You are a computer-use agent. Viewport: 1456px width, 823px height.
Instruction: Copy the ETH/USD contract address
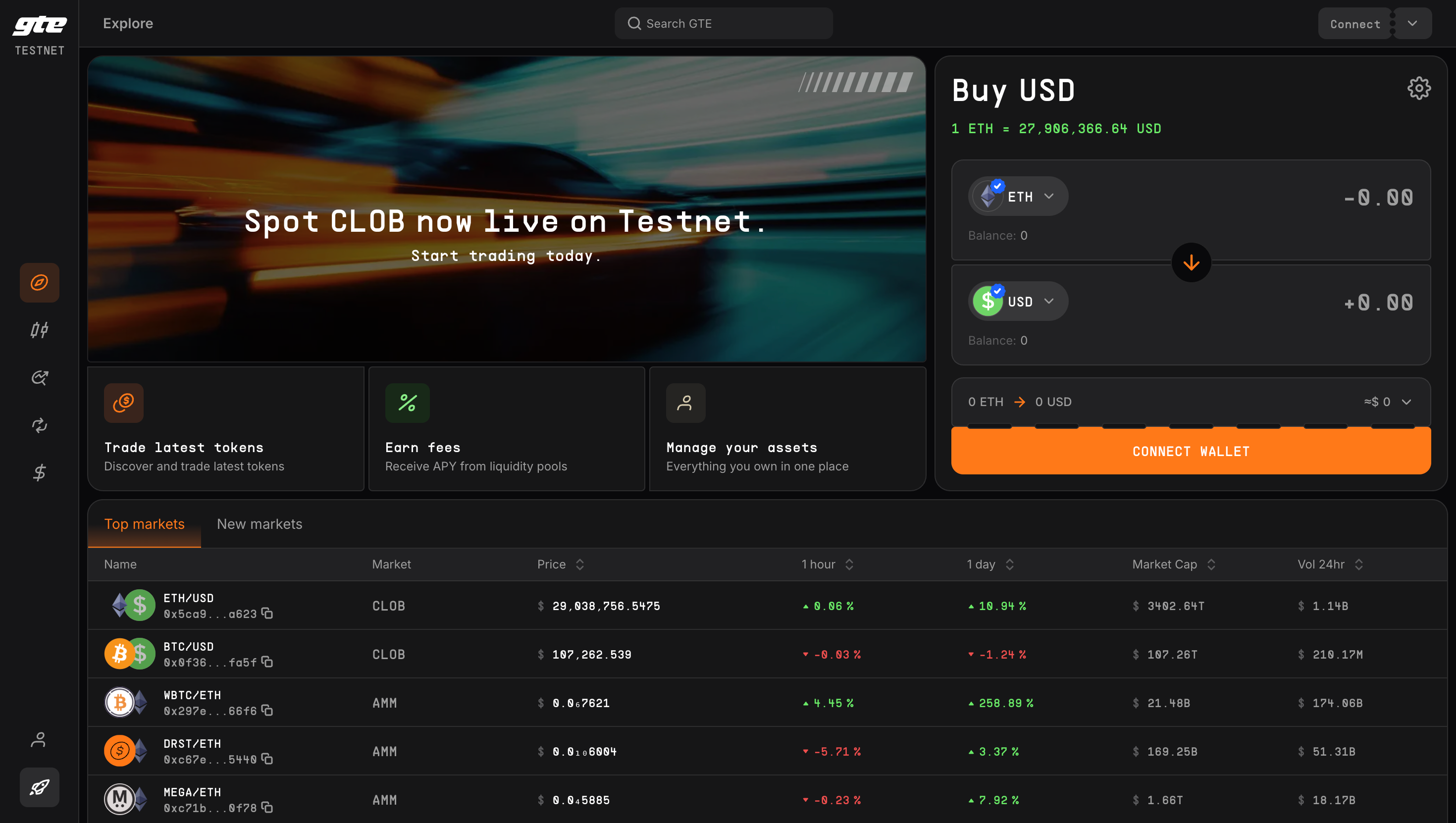(x=267, y=614)
